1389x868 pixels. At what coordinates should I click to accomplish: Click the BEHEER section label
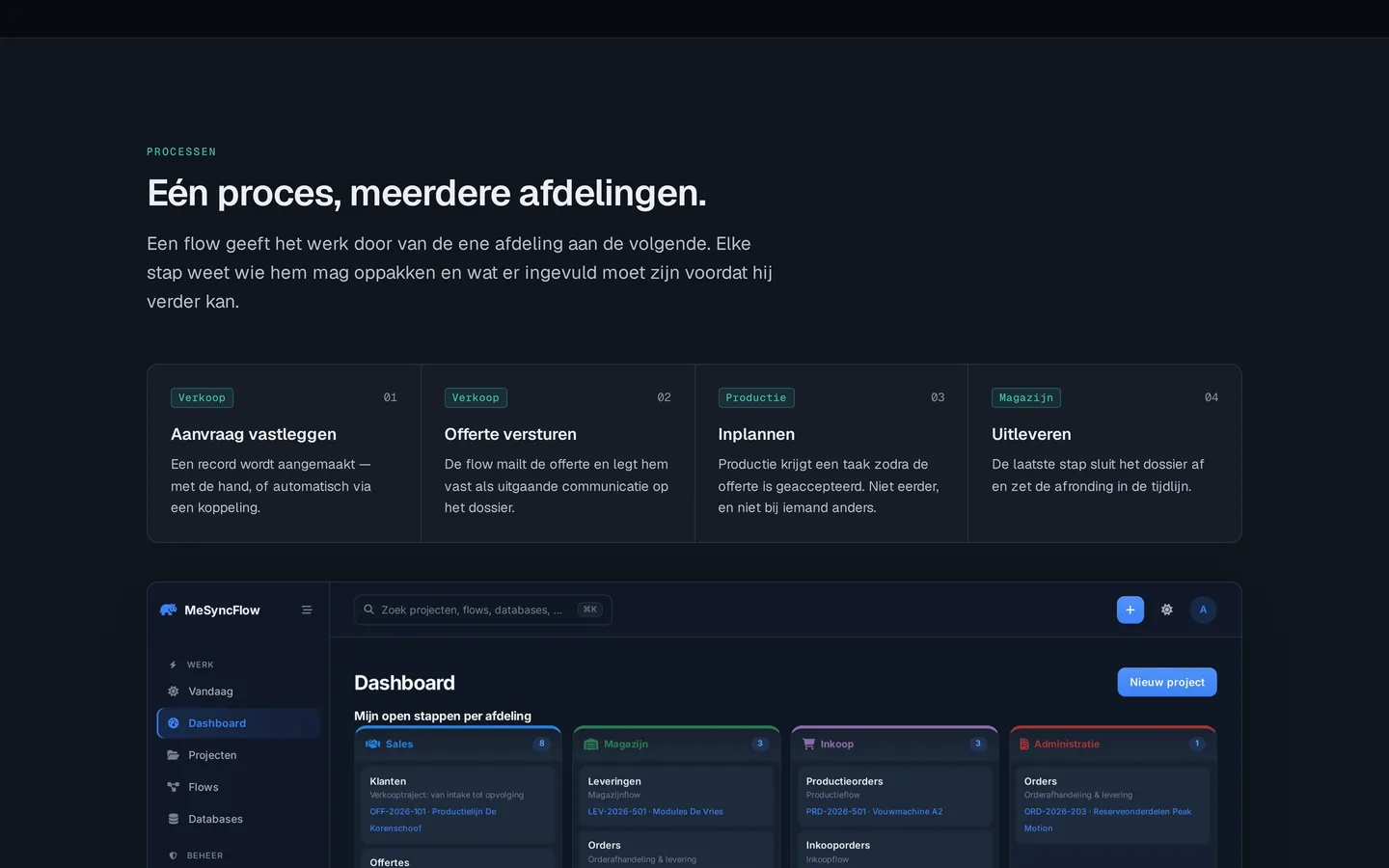[x=204, y=855]
